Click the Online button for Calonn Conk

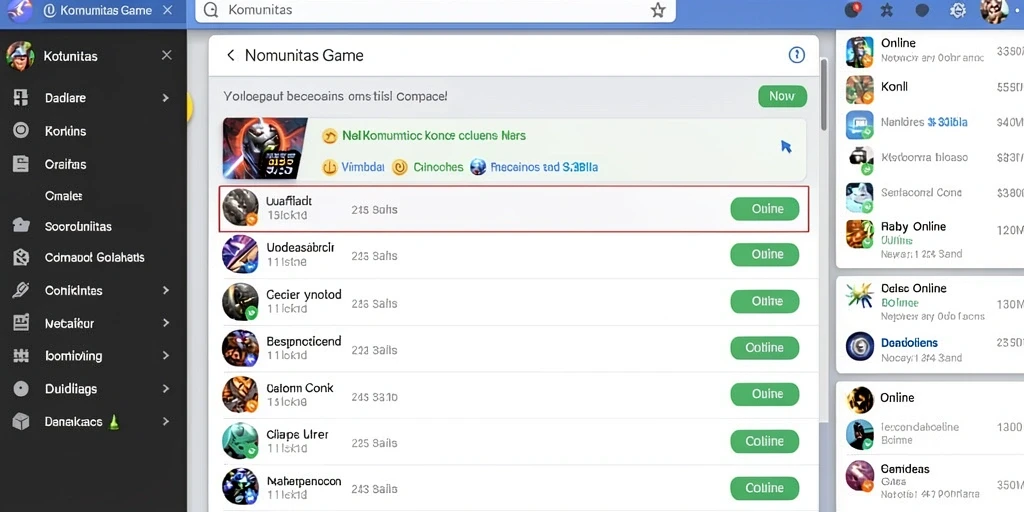click(x=765, y=394)
